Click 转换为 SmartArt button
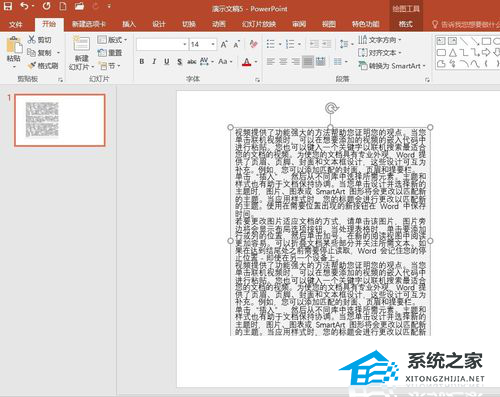Viewport: 500px width, 397px height. click(392, 66)
